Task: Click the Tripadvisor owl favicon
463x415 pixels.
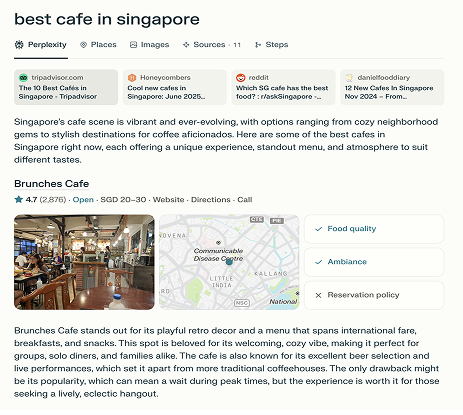Action: tap(23, 78)
